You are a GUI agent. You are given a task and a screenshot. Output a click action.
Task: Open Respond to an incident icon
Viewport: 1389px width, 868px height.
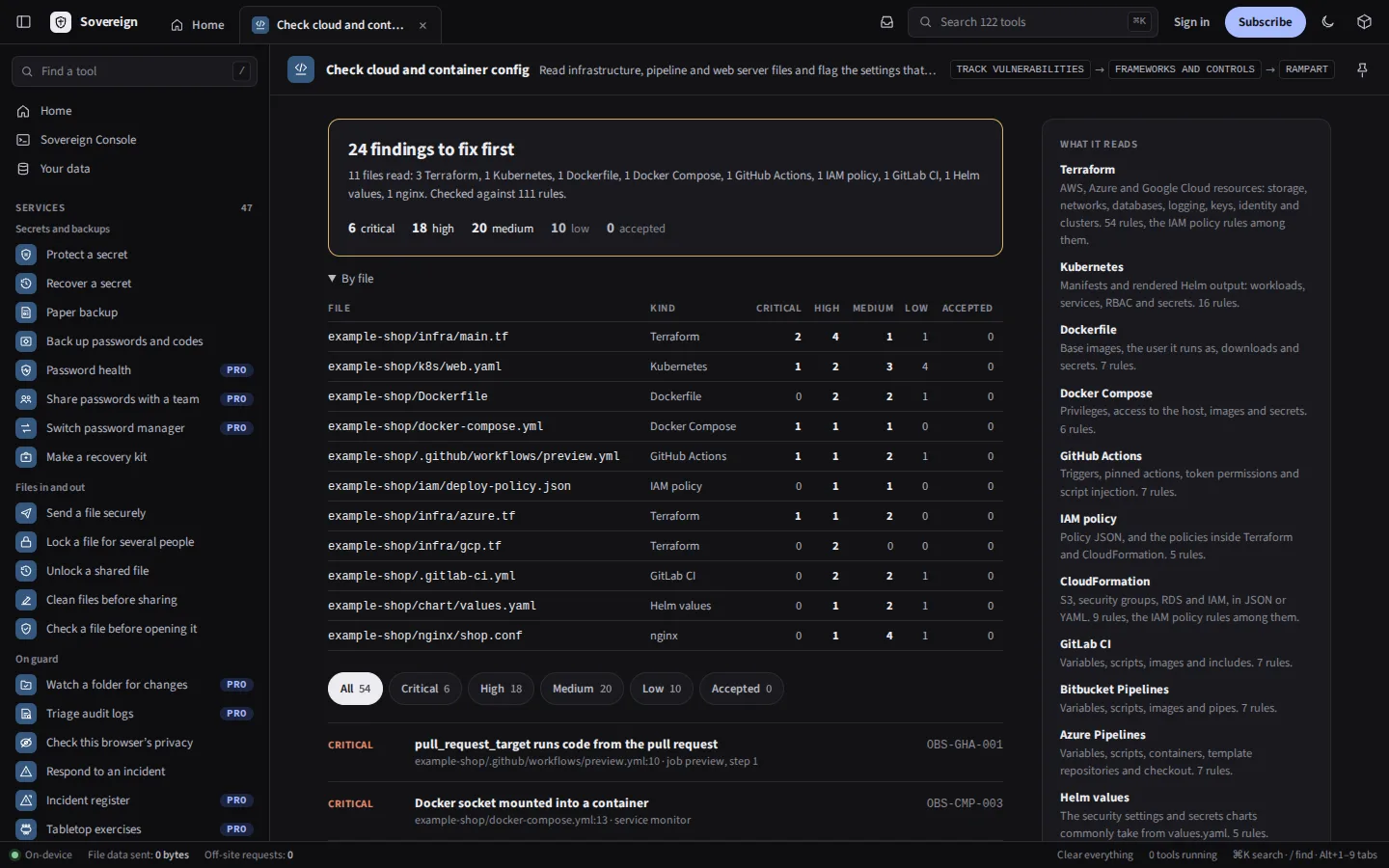[26, 772]
